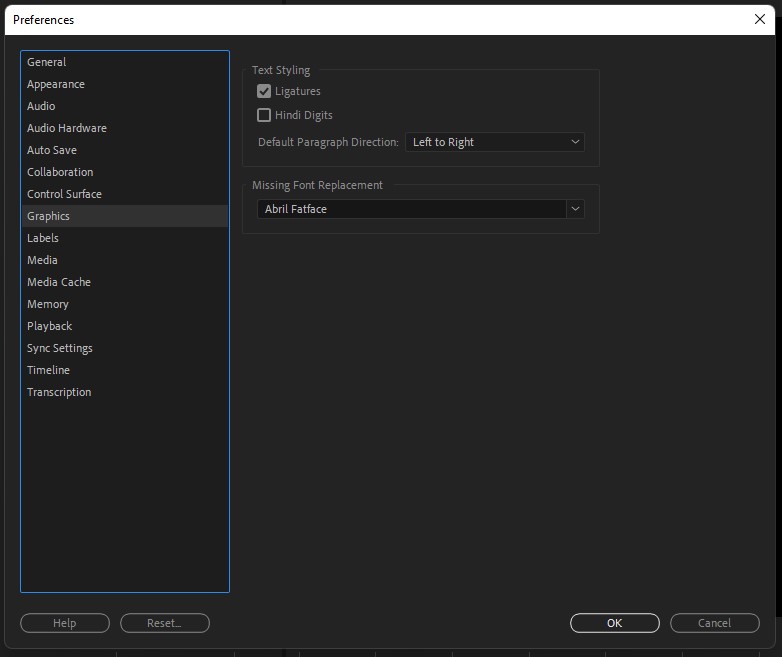Open the Playback settings category
Image resolution: width=782 pixels, height=657 pixels.
tap(124, 325)
